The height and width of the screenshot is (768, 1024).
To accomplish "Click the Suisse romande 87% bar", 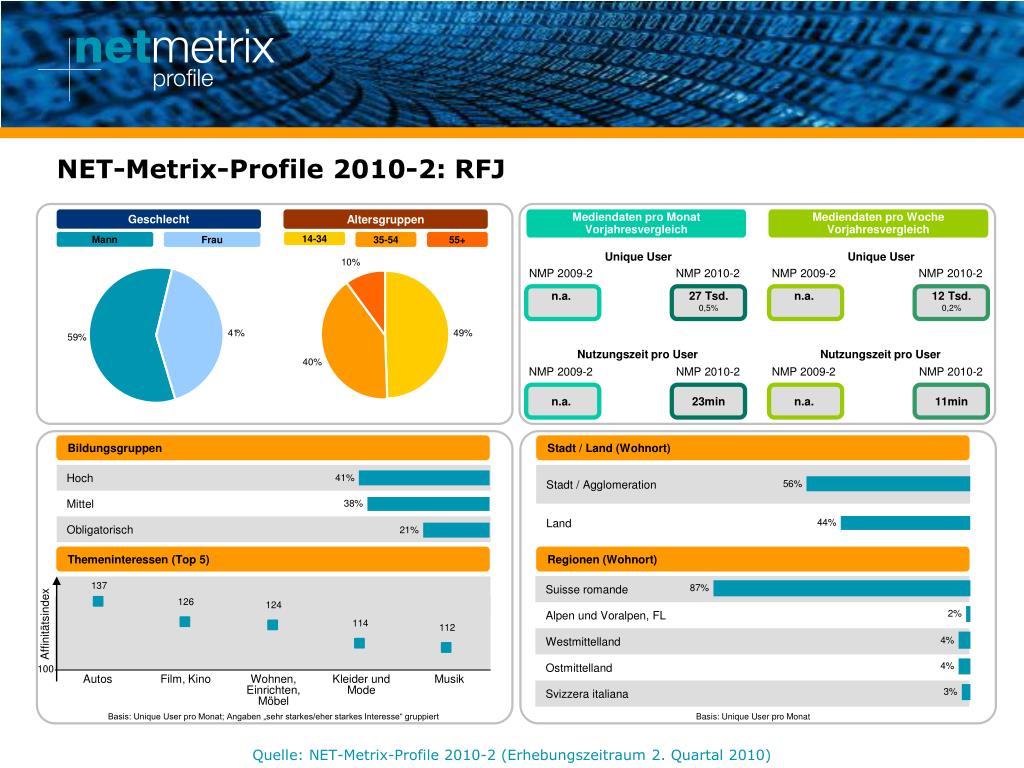I will [842, 588].
